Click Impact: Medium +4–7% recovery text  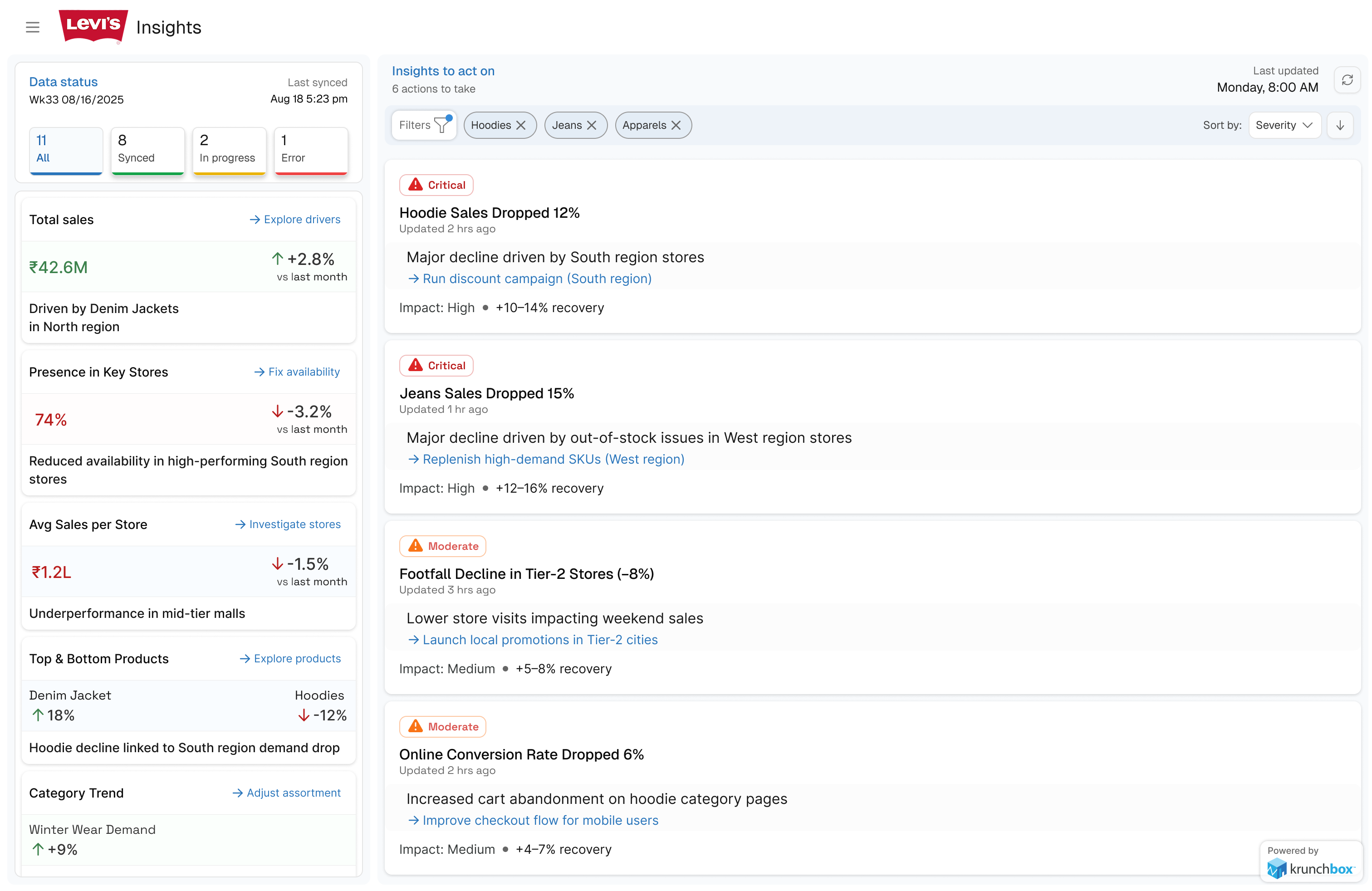505,849
